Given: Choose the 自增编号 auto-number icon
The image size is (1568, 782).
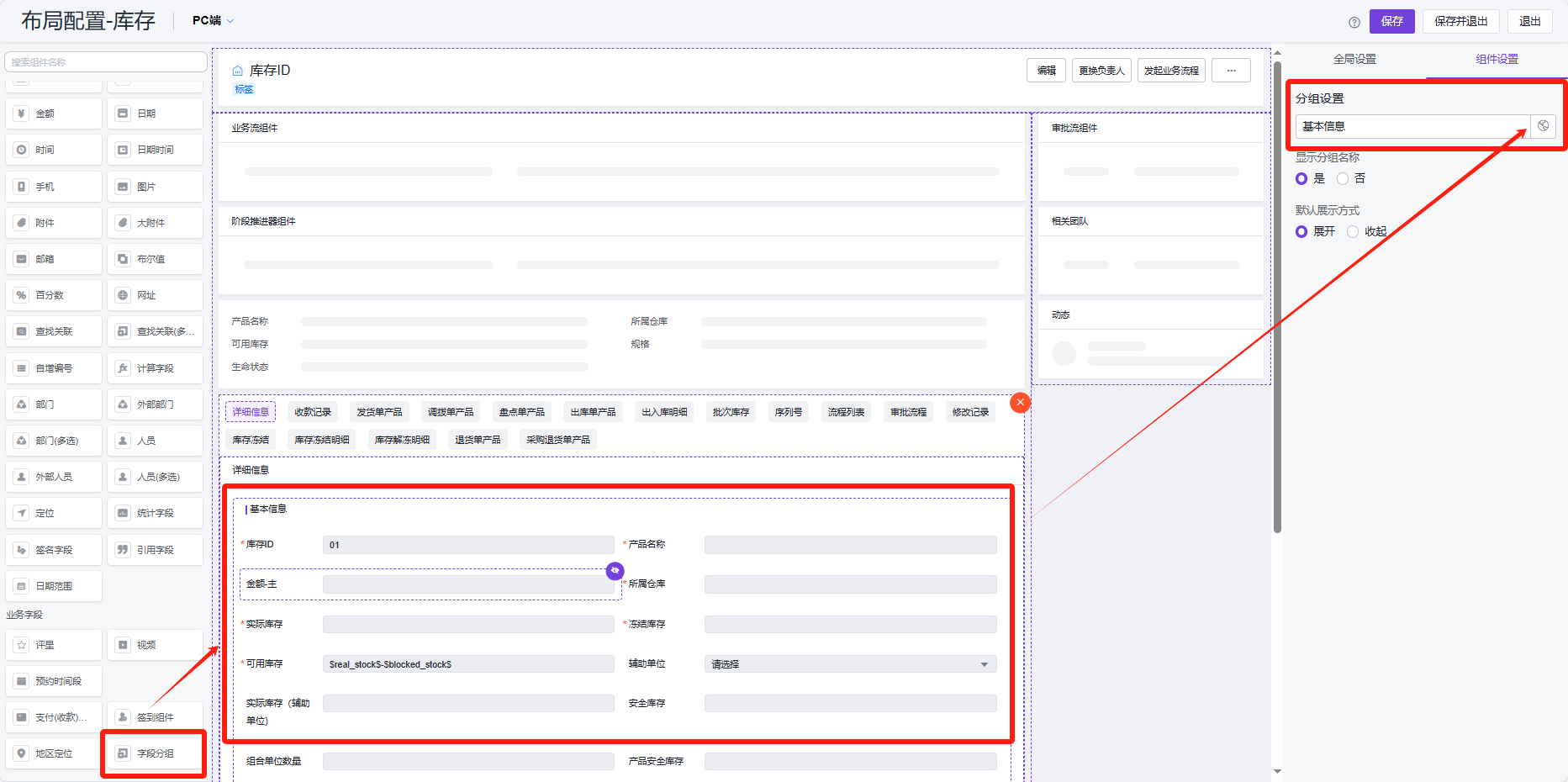Looking at the screenshot, I should [22, 368].
